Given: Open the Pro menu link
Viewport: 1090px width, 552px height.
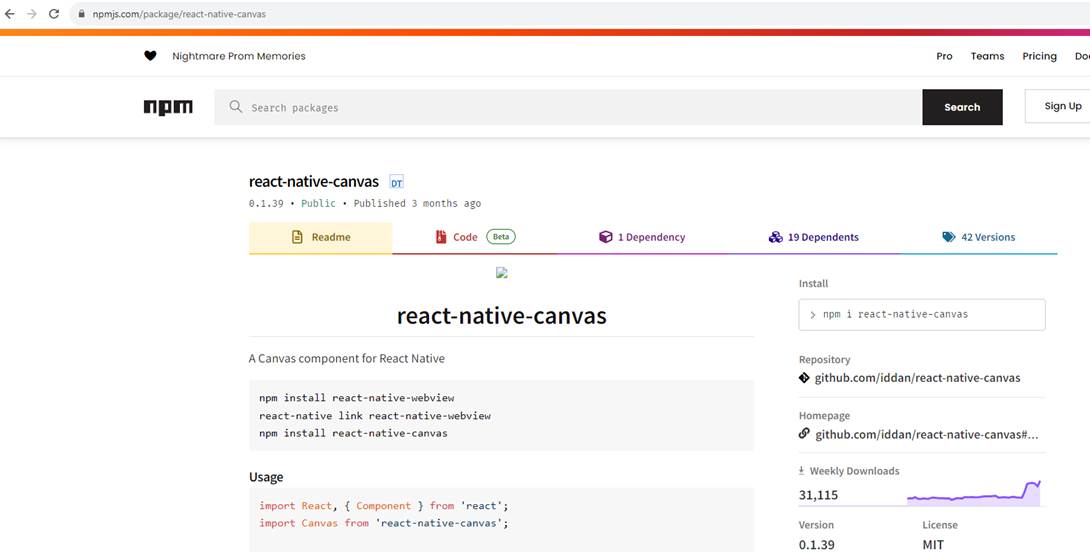Looking at the screenshot, I should point(944,56).
